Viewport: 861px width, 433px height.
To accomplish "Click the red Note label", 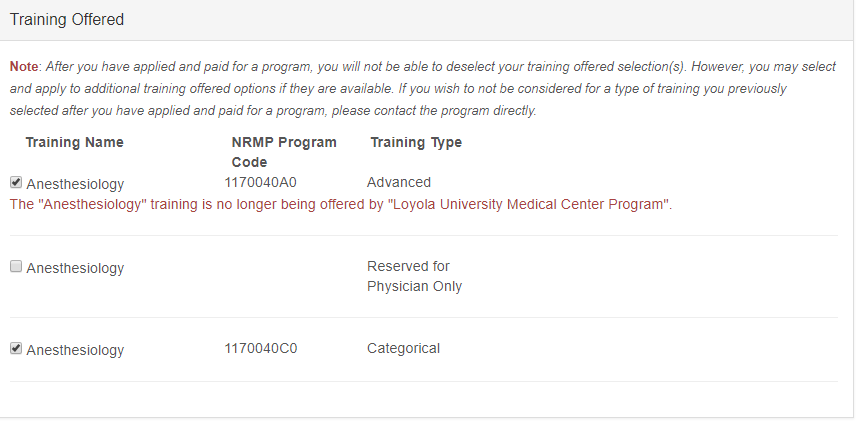I will coord(24,66).
